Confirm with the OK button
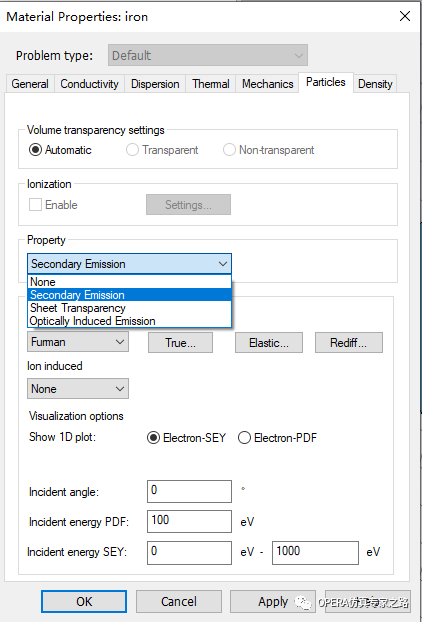Image resolution: width=422 pixels, height=622 pixels. pos(84,601)
